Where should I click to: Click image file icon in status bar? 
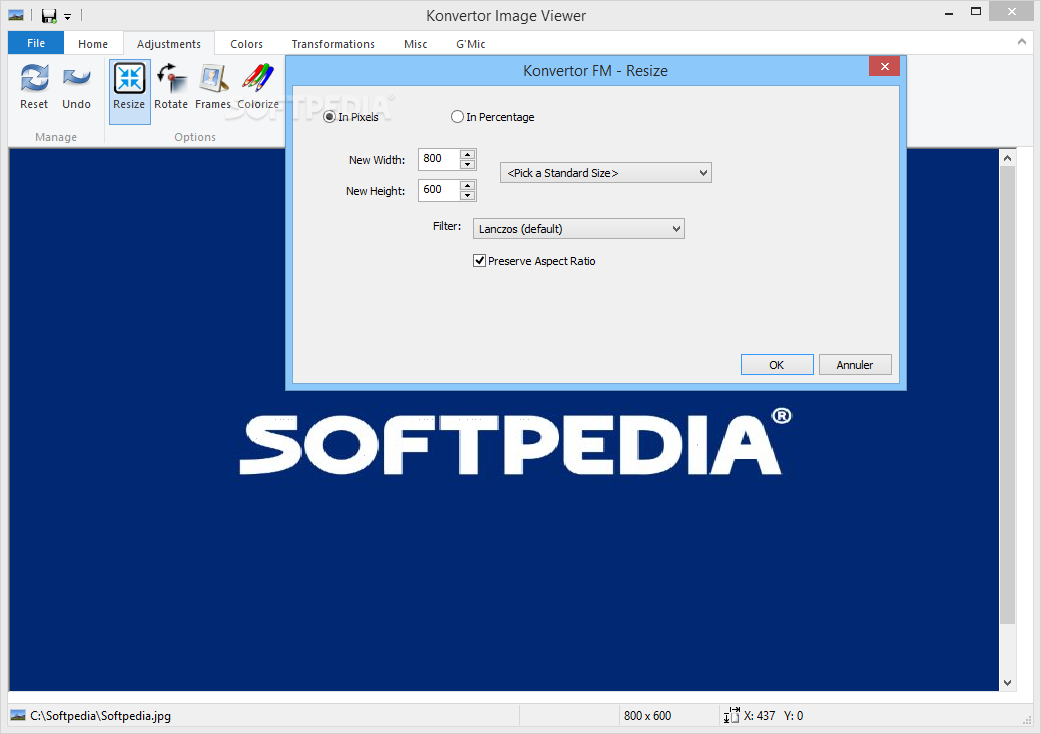19,715
